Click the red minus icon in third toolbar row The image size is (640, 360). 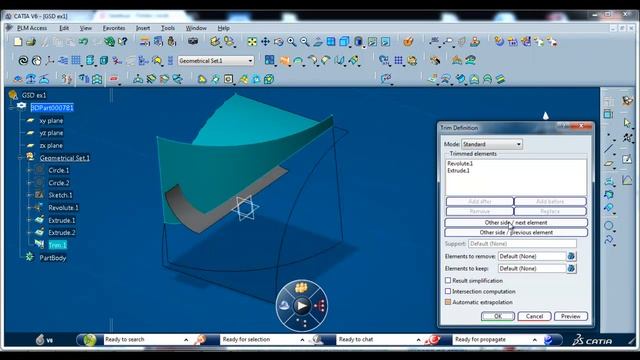(114, 79)
